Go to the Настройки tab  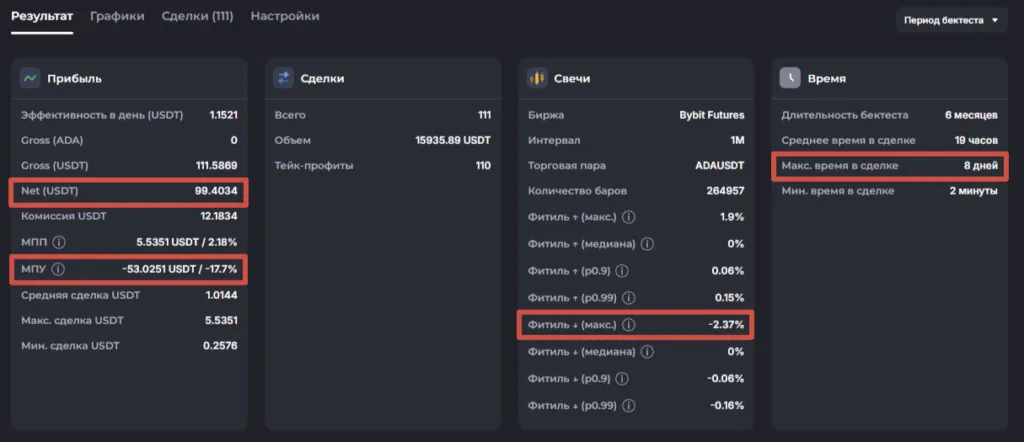click(285, 16)
